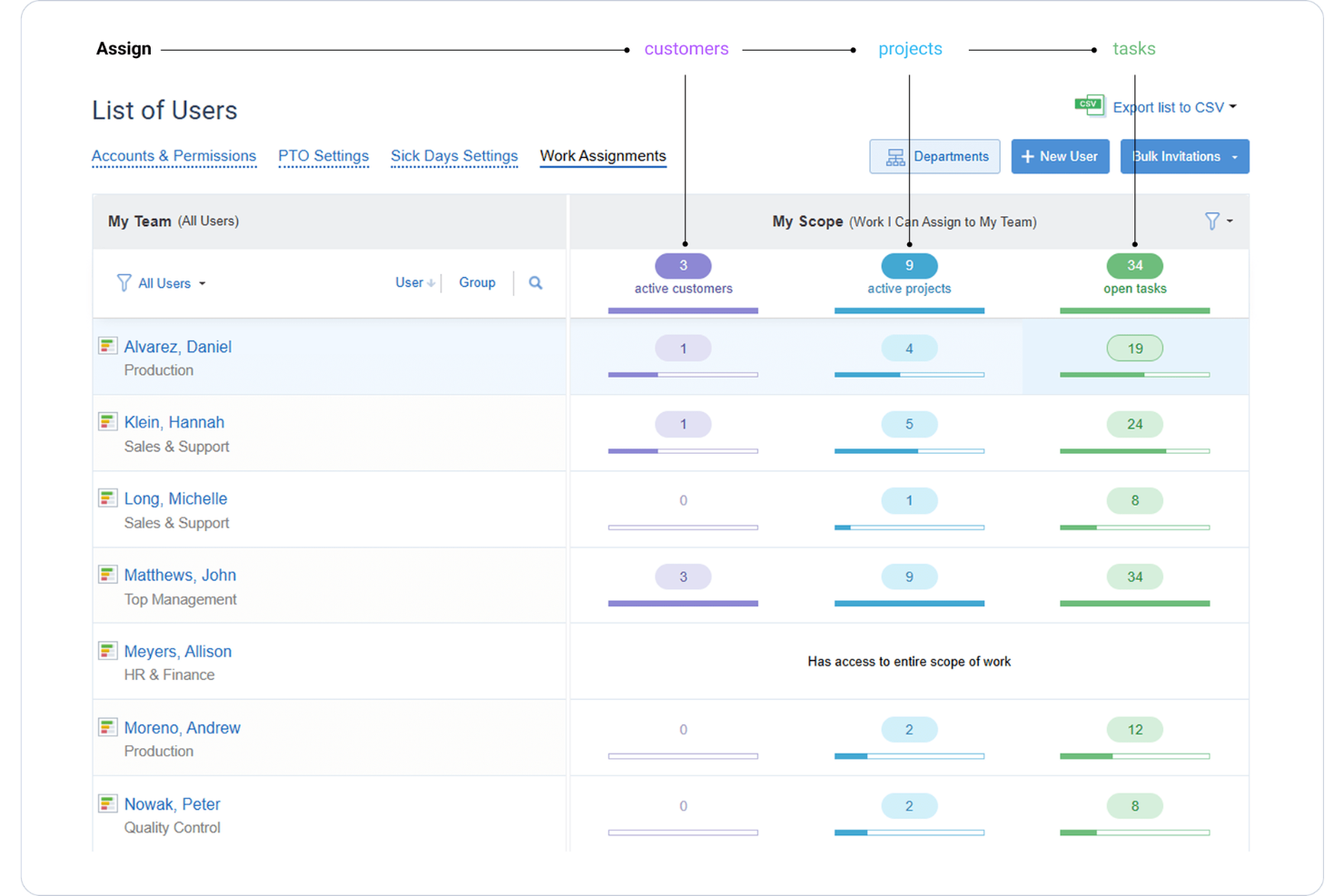Click the workload chart icon beside Moreno, Andrew
This screenshot has height=896, width=1344.
point(106,727)
